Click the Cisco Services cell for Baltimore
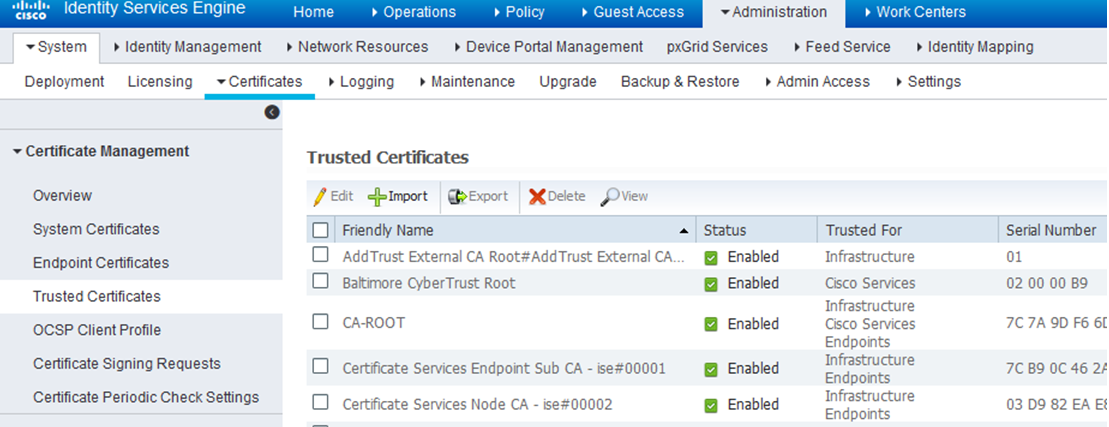This screenshot has width=1109, height=427. (x=870, y=283)
